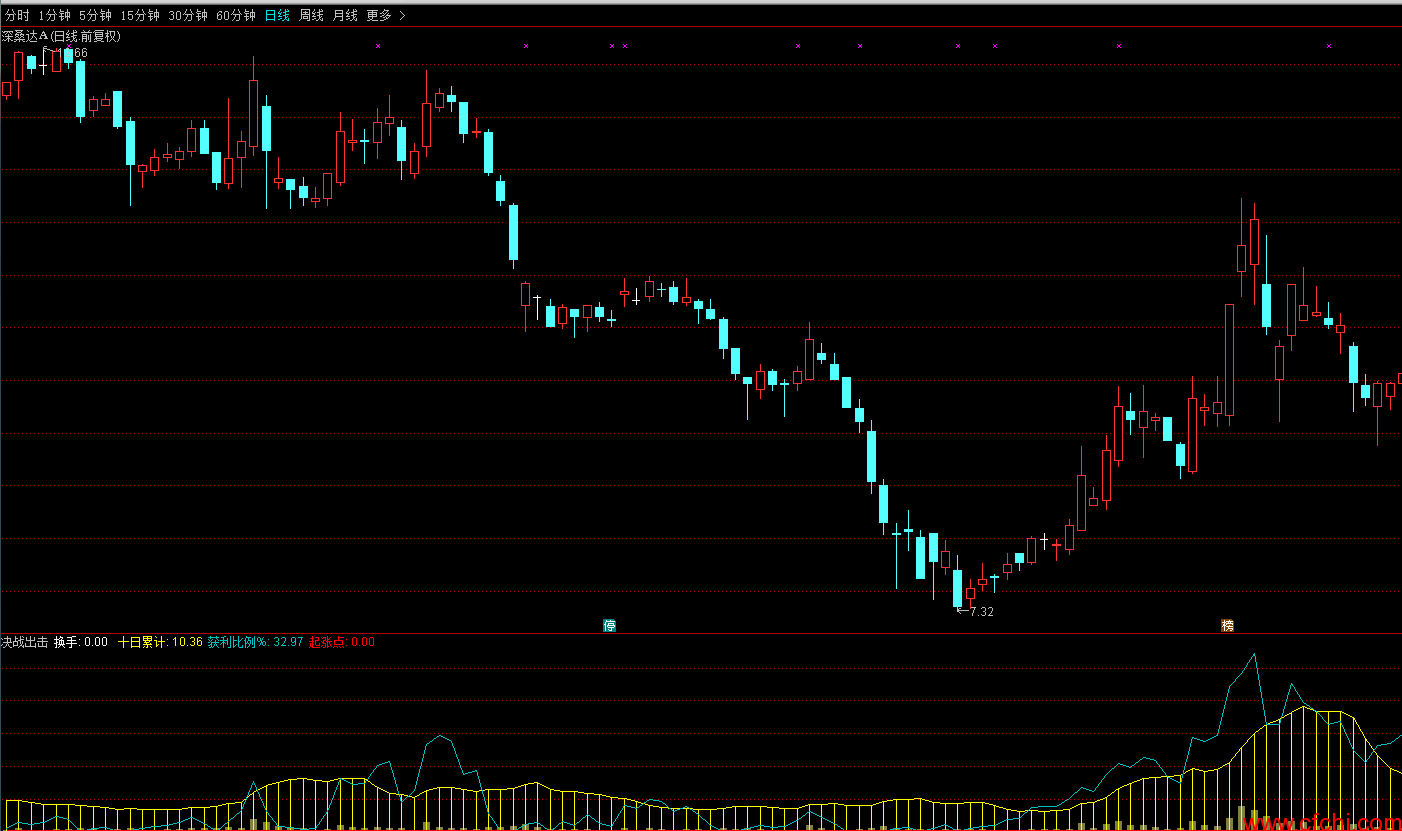Click the 榜 ranking marker icon
This screenshot has width=1402, height=831.
pos(1227,626)
